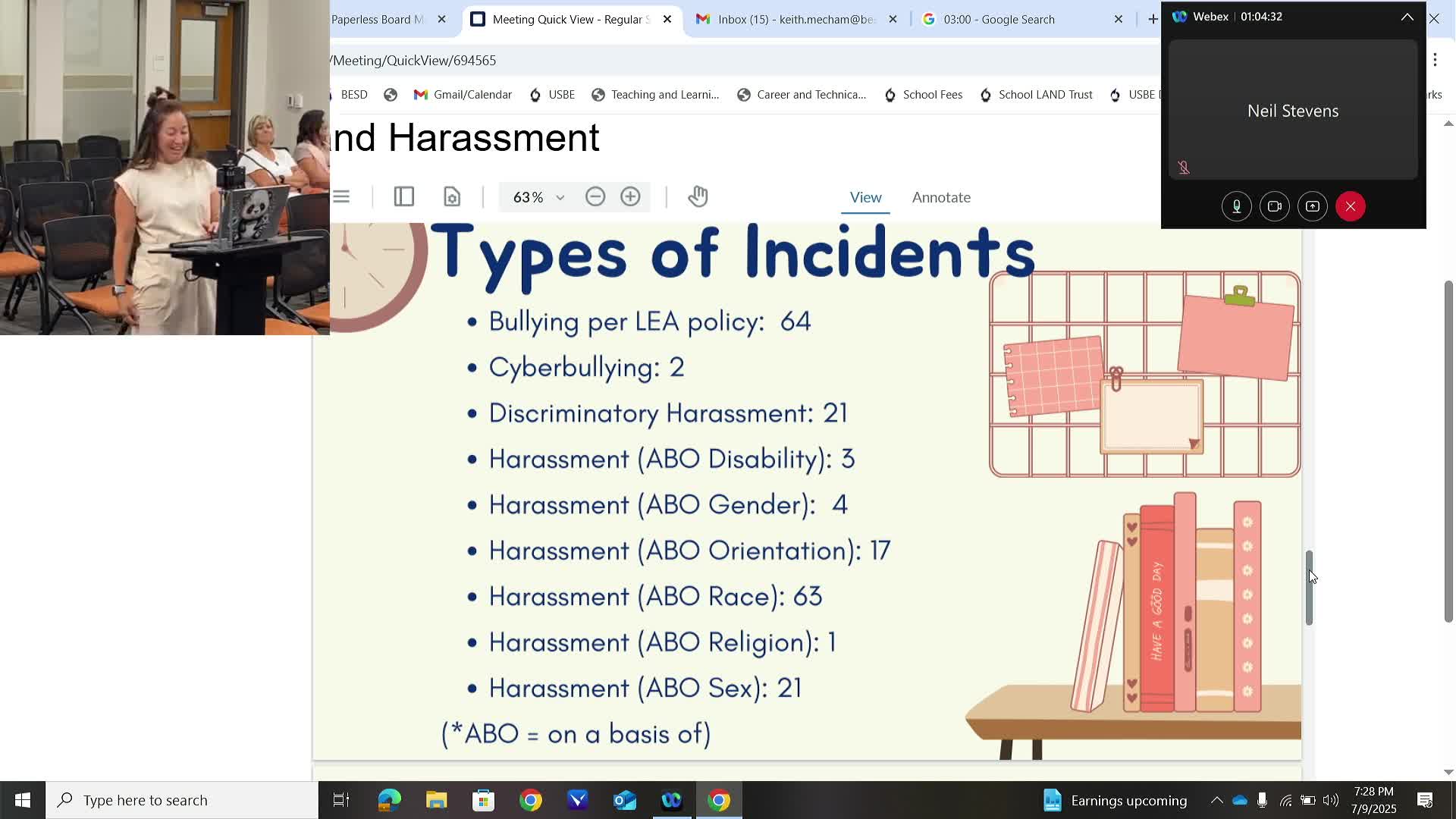1456x819 pixels.
Task: Click the page view settings icon
Action: point(452,197)
